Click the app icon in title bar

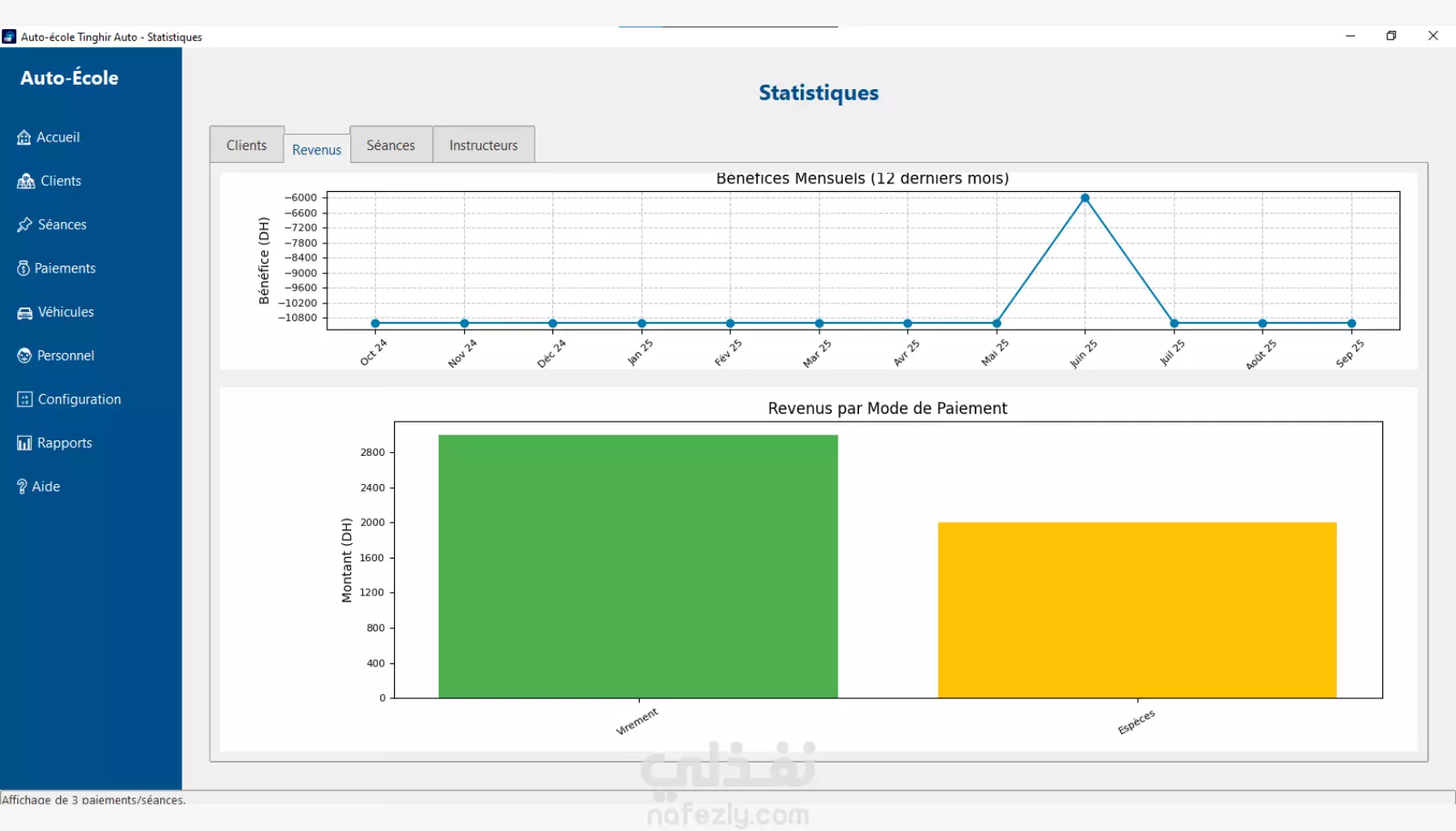pyautogui.click(x=9, y=37)
